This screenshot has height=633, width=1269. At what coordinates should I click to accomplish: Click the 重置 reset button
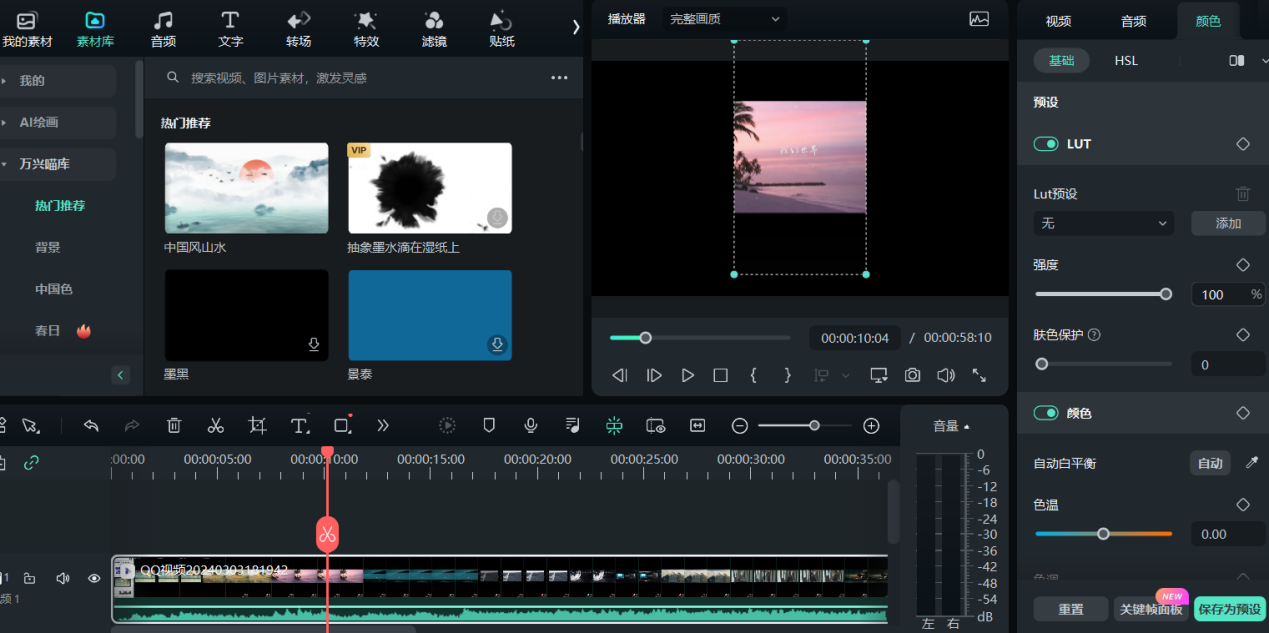(x=1070, y=609)
